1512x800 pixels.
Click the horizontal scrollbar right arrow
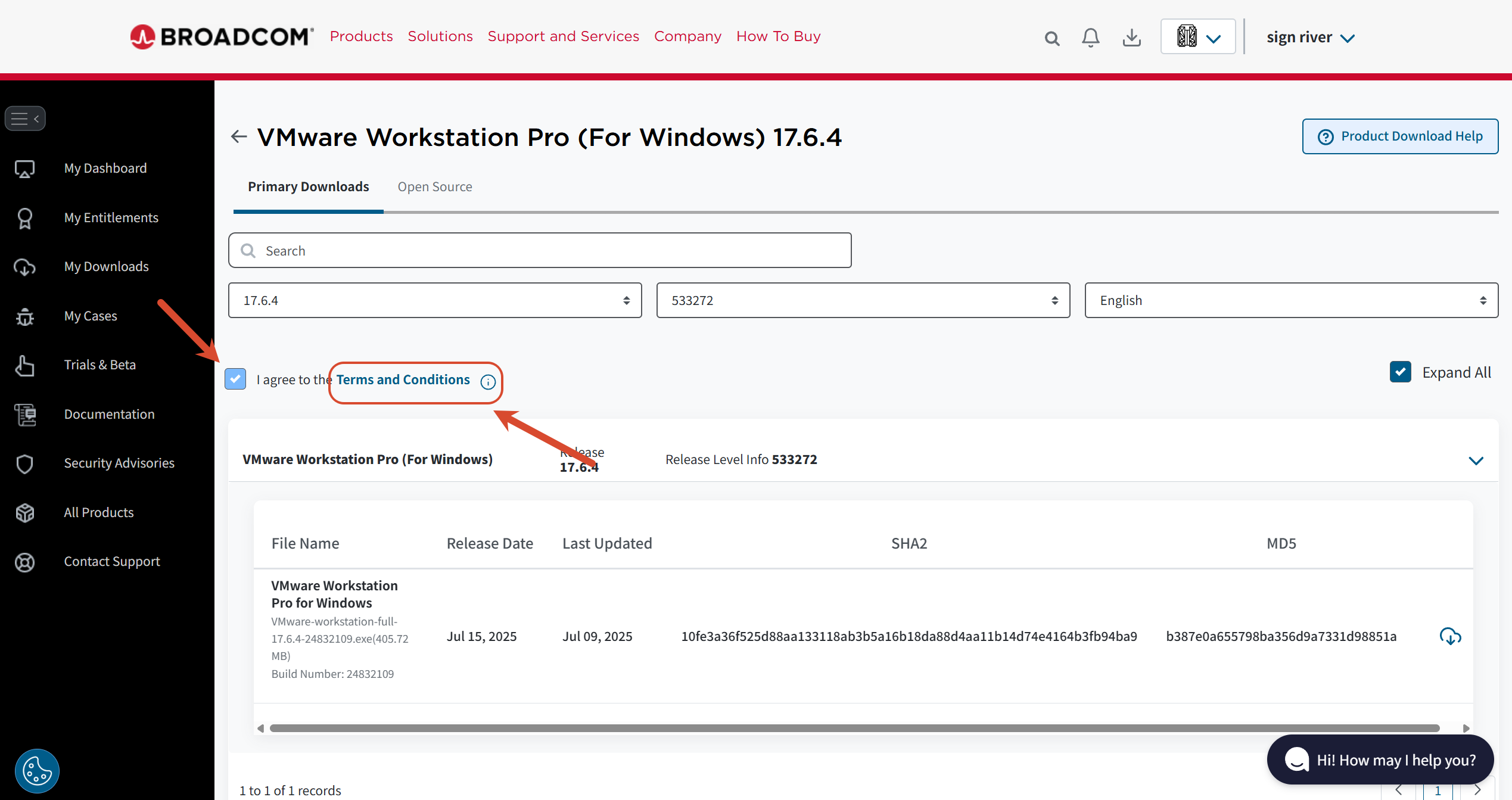click(x=1466, y=729)
